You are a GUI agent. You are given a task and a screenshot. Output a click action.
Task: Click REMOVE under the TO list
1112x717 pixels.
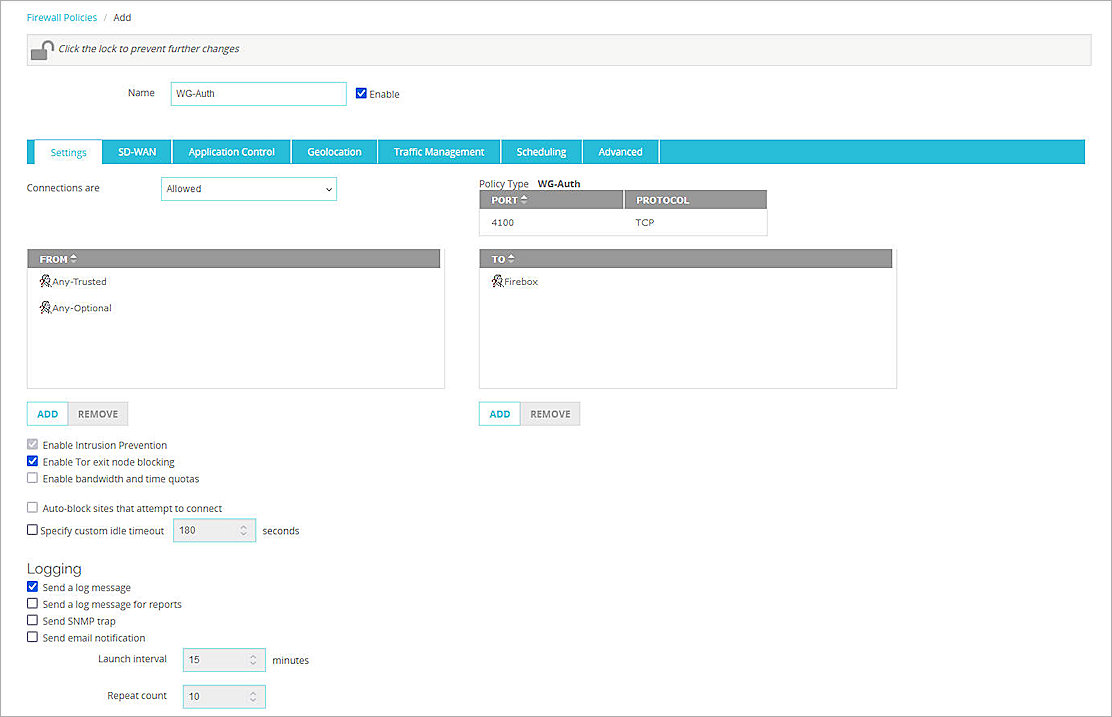point(550,413)
